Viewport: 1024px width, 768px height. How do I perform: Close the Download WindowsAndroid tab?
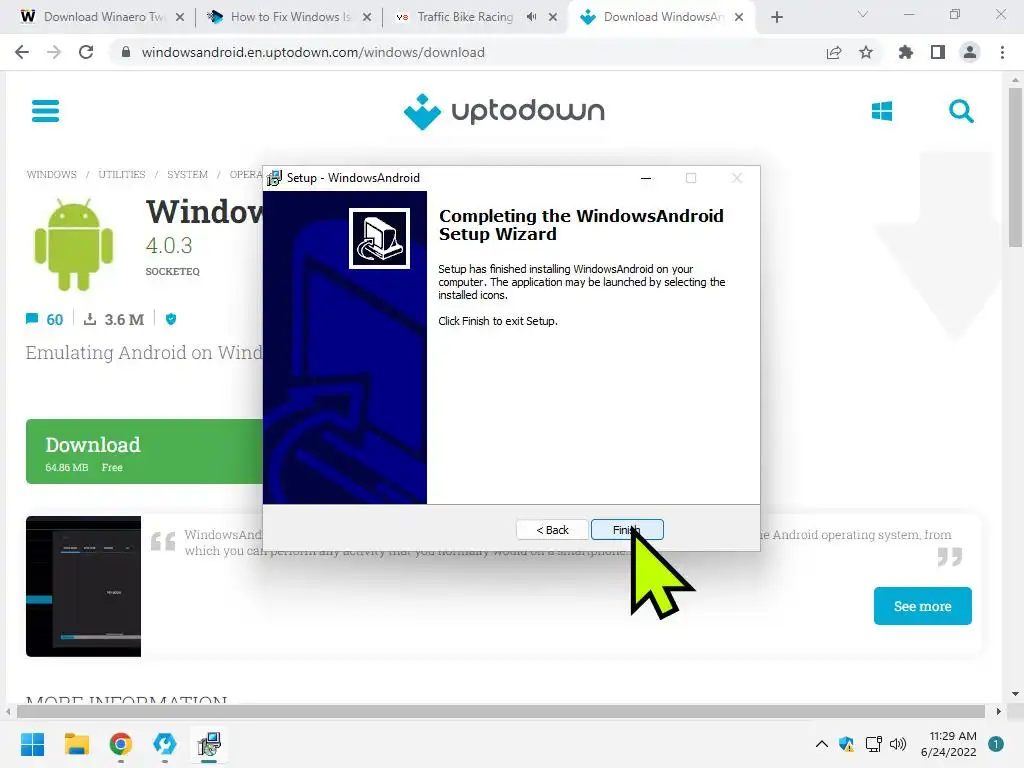pos(739,17)
